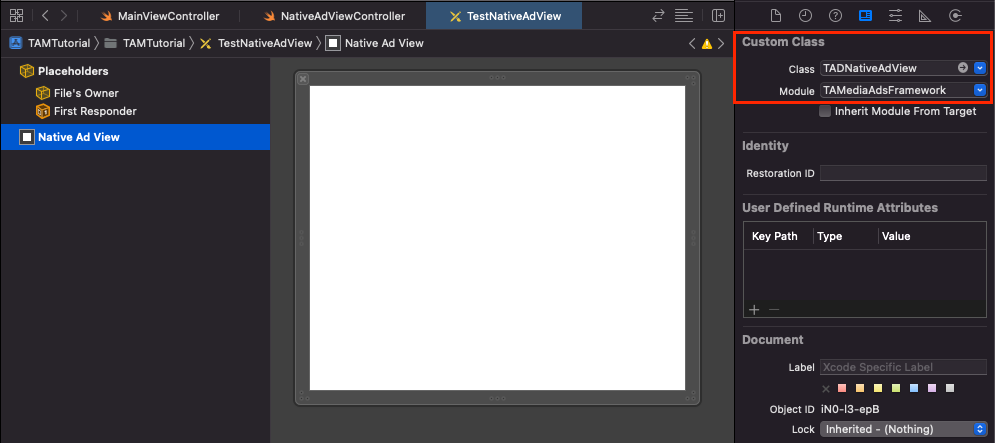The height and width of the screenshot is (443, 995).
Task: Click the Xcode Specific Label field
Action: click(903, 367)
